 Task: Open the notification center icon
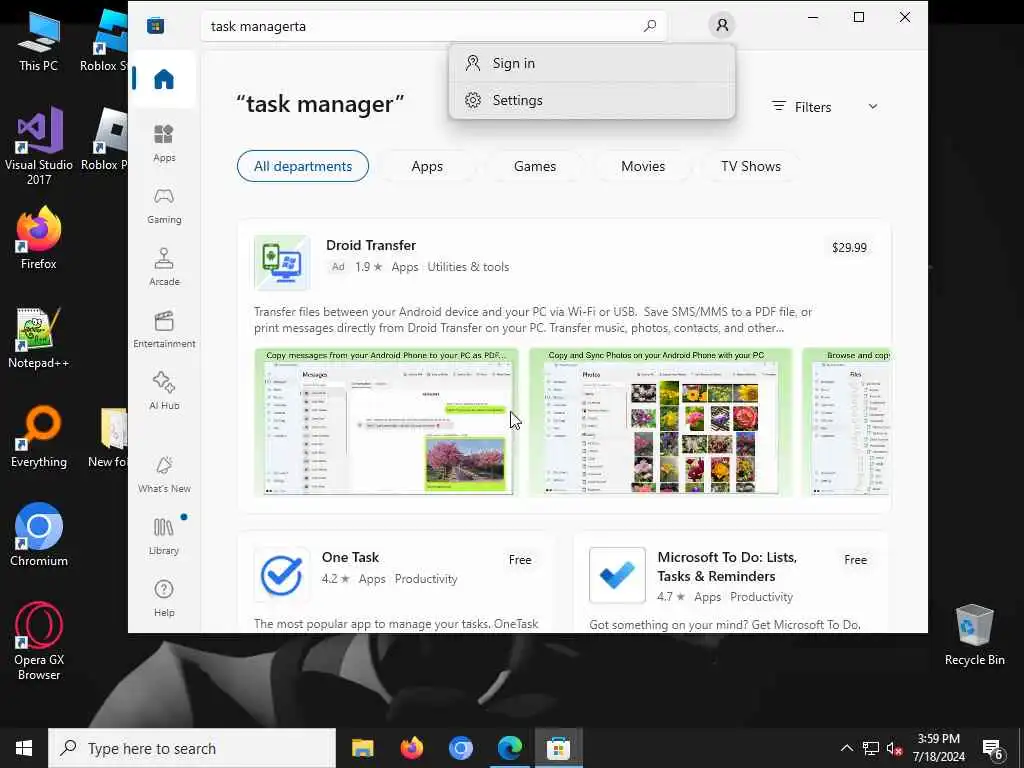pos(993,750)
